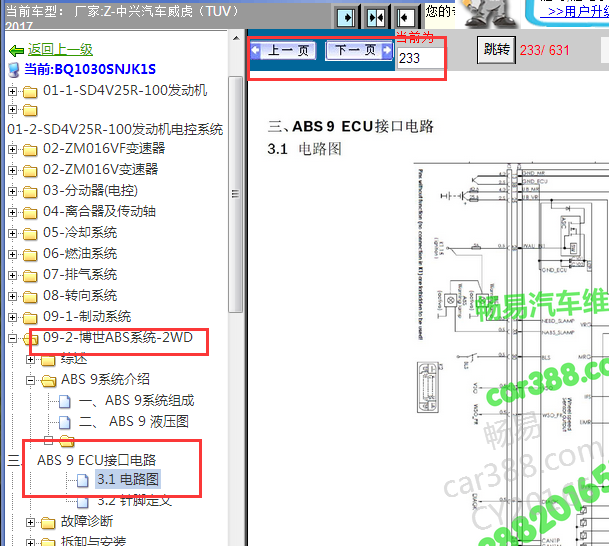Select the ABS 9 ECU接口电路 tree label
This screenshot has width=609, height=546.
96,460
